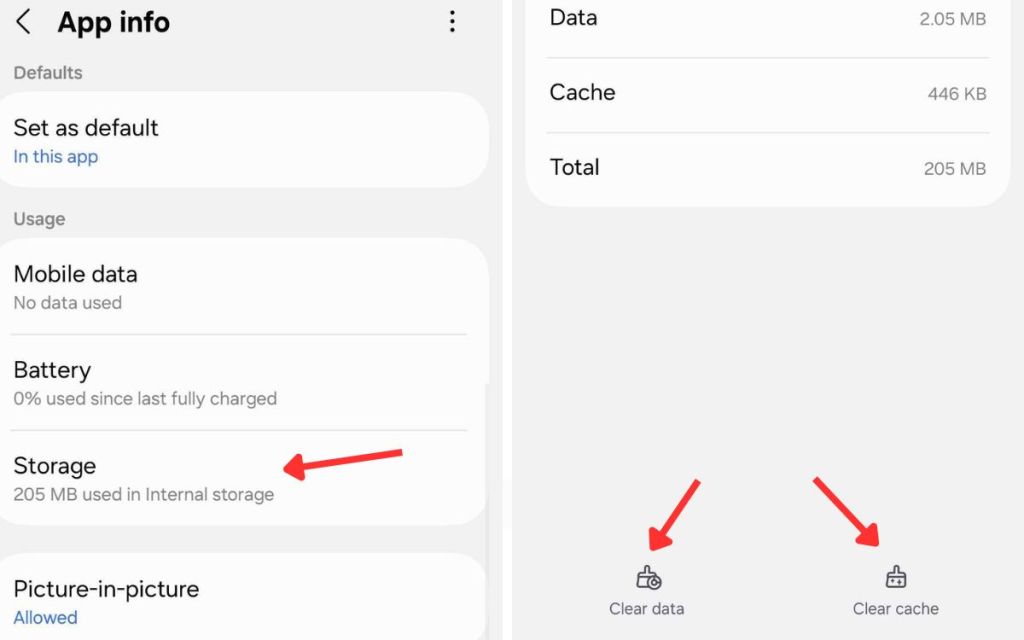Tap the Clear cache broom icon
The height and width of the screenshot is (640, 1024).
896,578
